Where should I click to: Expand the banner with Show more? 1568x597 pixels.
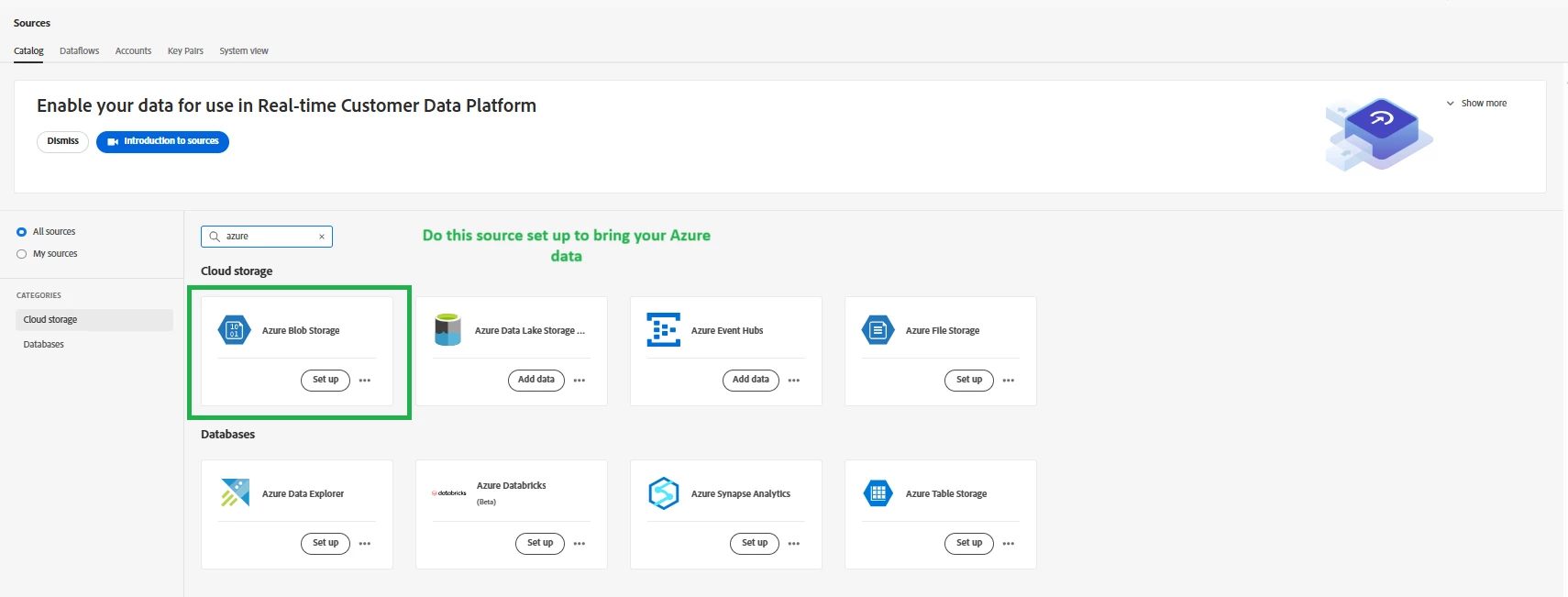click(x=1476, y=104)
